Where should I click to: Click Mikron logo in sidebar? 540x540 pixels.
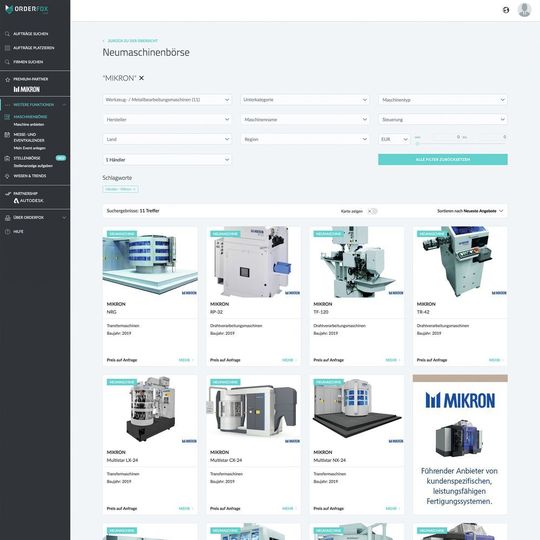point(27,90)
